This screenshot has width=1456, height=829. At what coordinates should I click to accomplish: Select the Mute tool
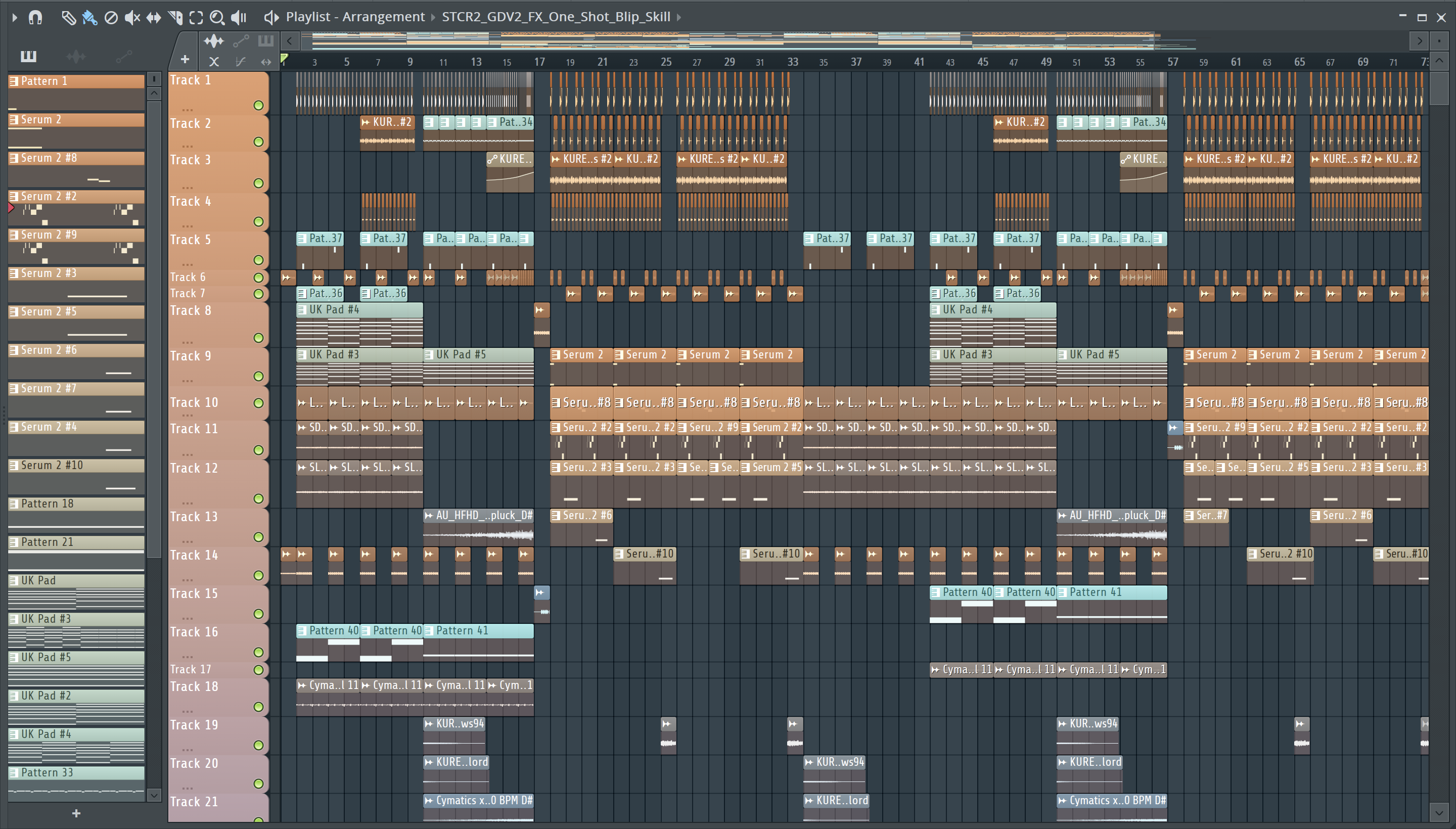tap(132, 18)
